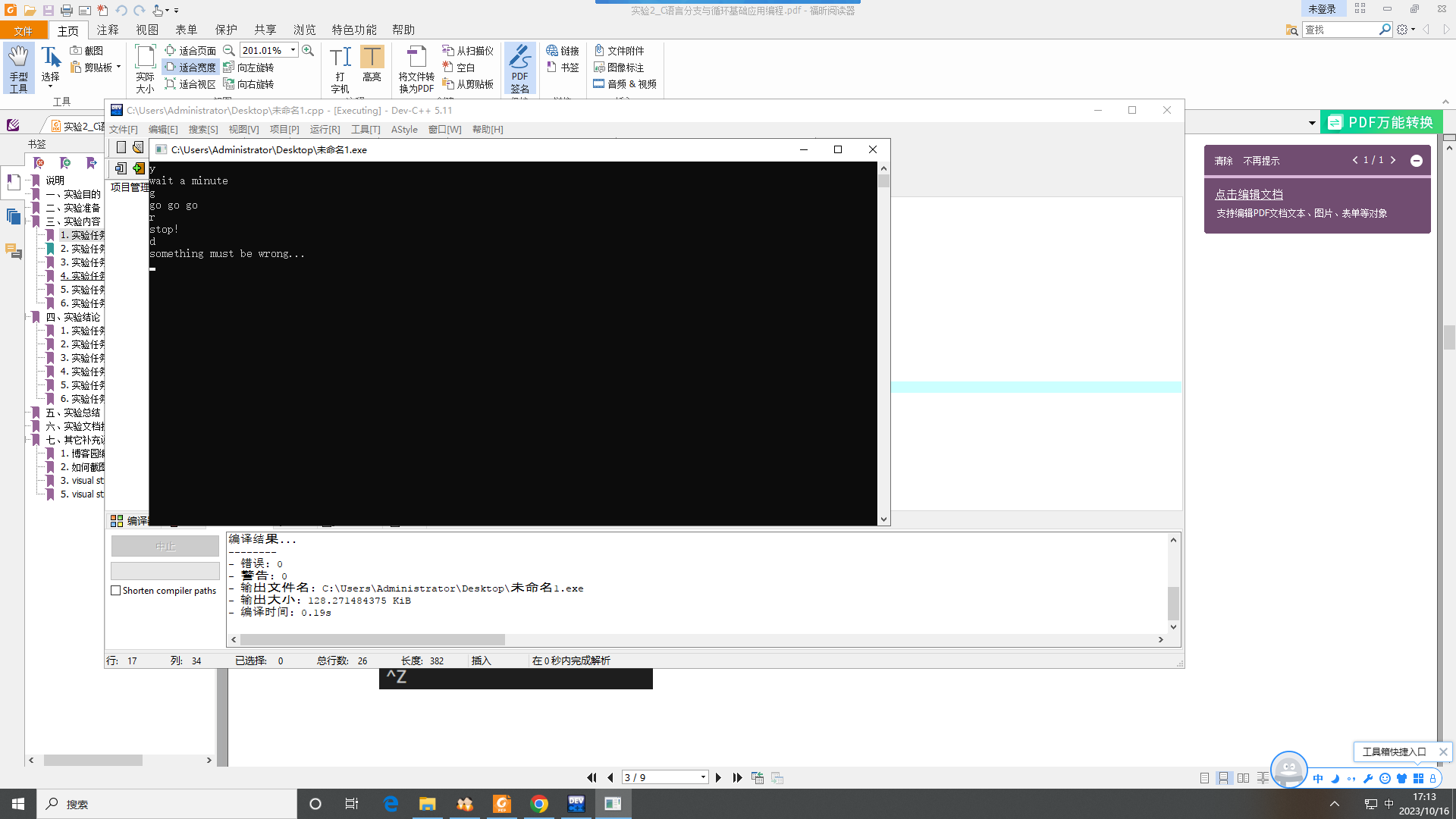Click the Snapshot (截图) camera icon

click(76, 50)
